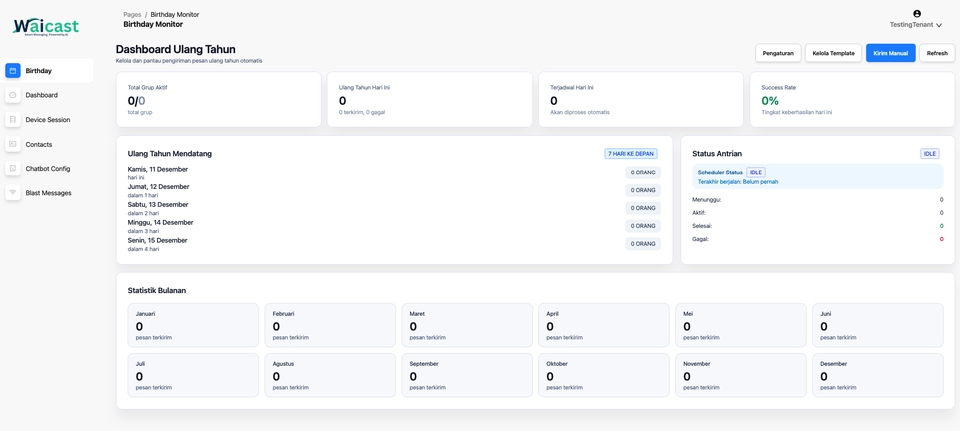Click the Success Rate card
Viewport: 960px width, 431px height.
click(848, 99)
